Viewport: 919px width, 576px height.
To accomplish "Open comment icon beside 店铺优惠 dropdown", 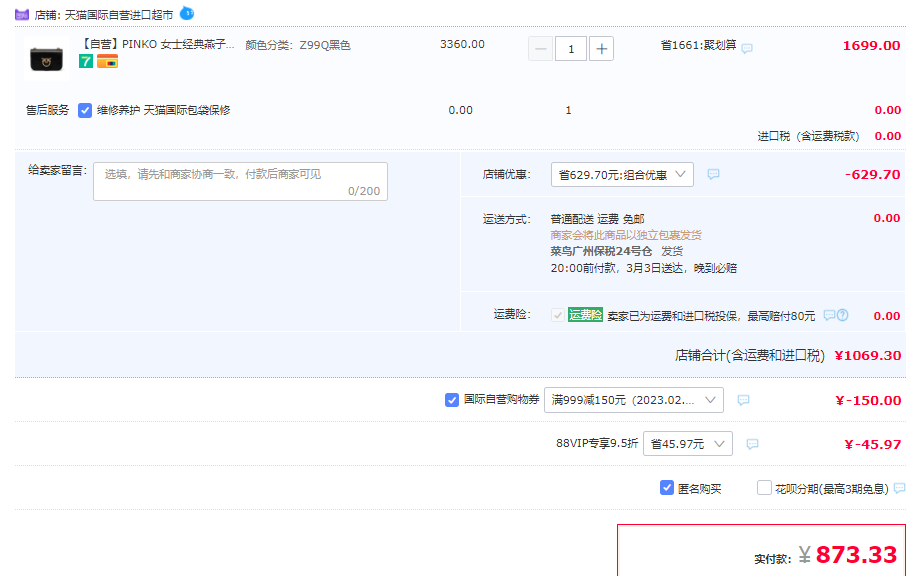I will tap(713, 174).
